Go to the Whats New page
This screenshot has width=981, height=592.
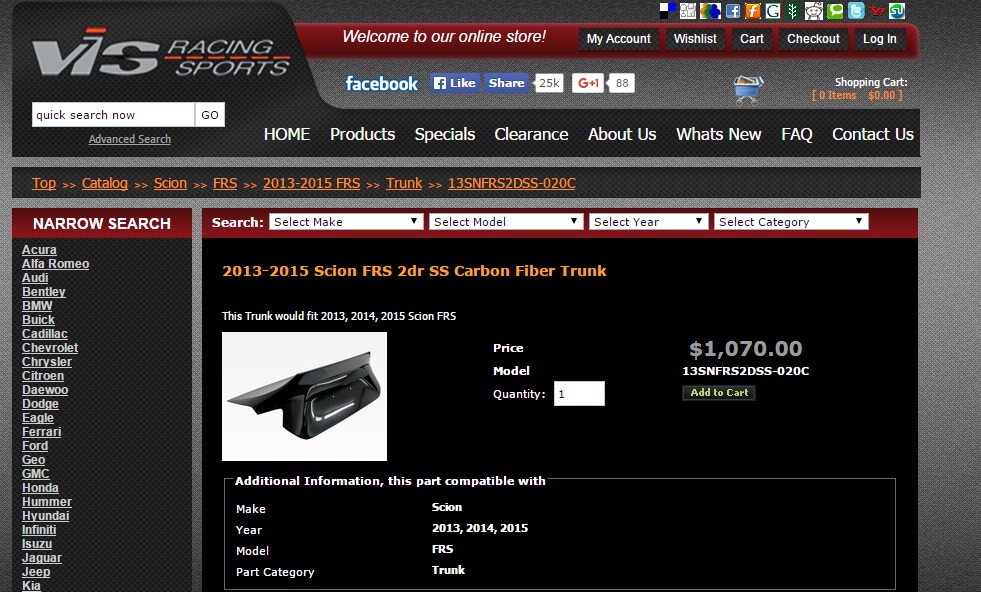[x=718, y=134]
